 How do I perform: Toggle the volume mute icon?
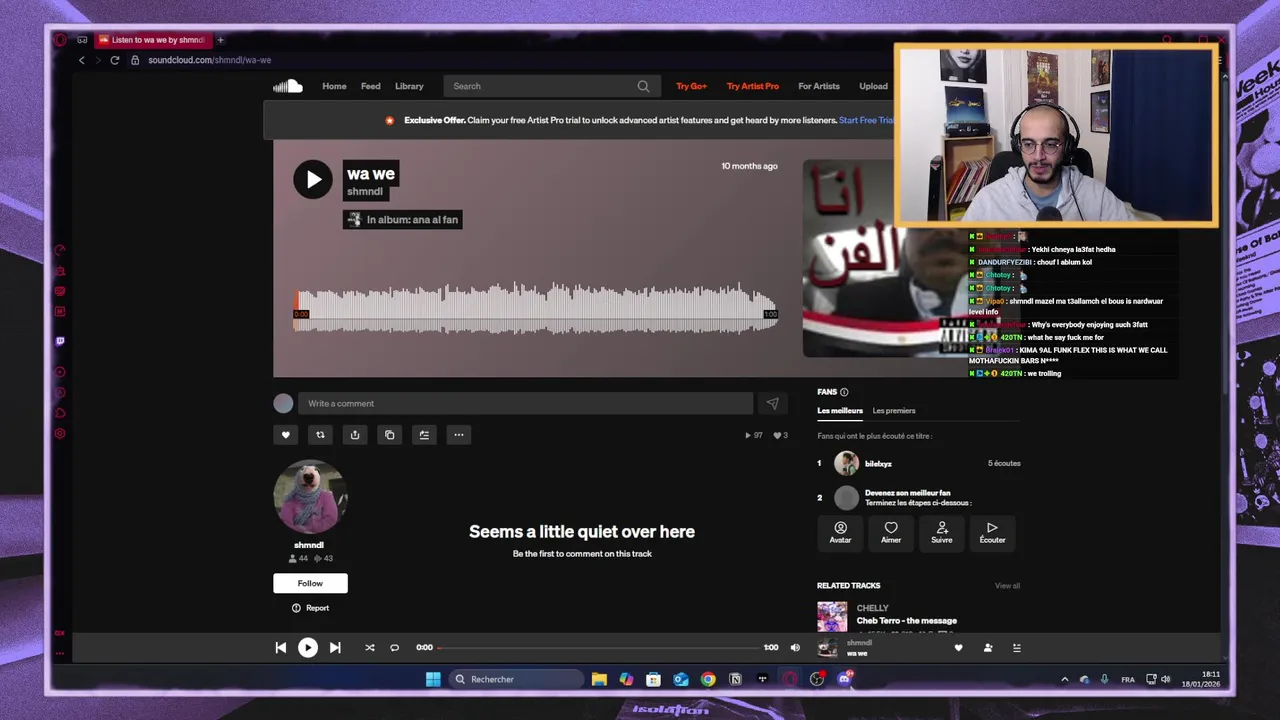795,648
